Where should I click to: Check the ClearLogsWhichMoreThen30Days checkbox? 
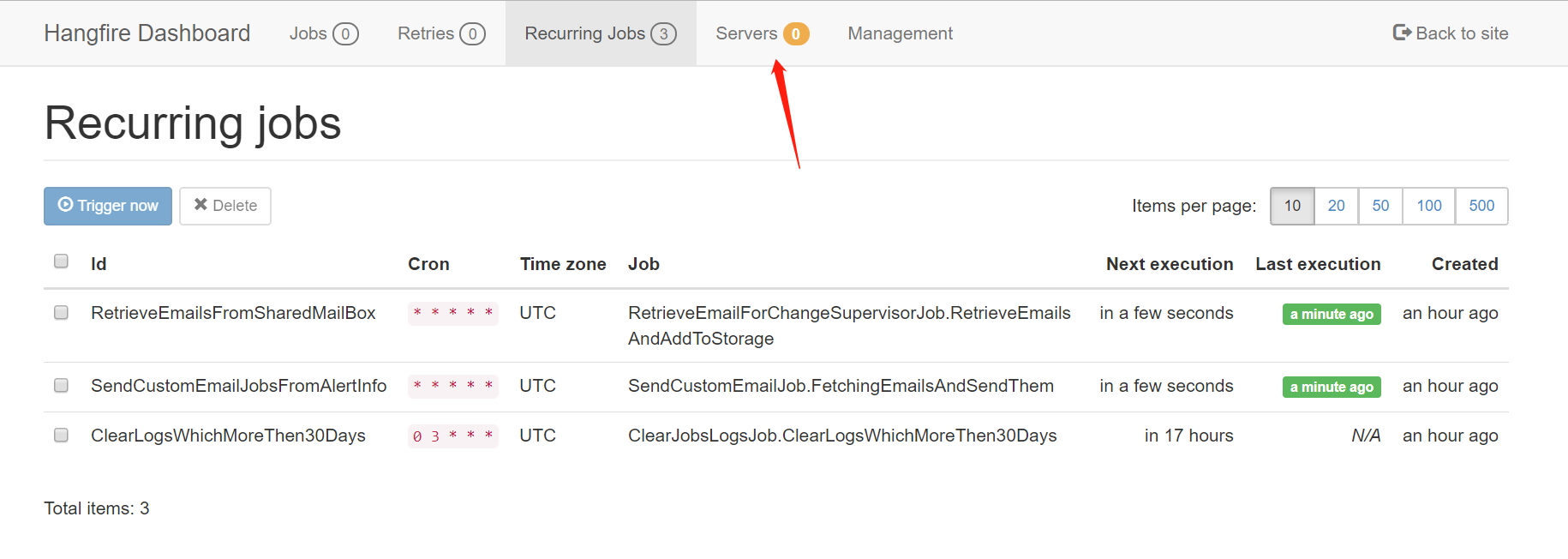click(61, 435)
